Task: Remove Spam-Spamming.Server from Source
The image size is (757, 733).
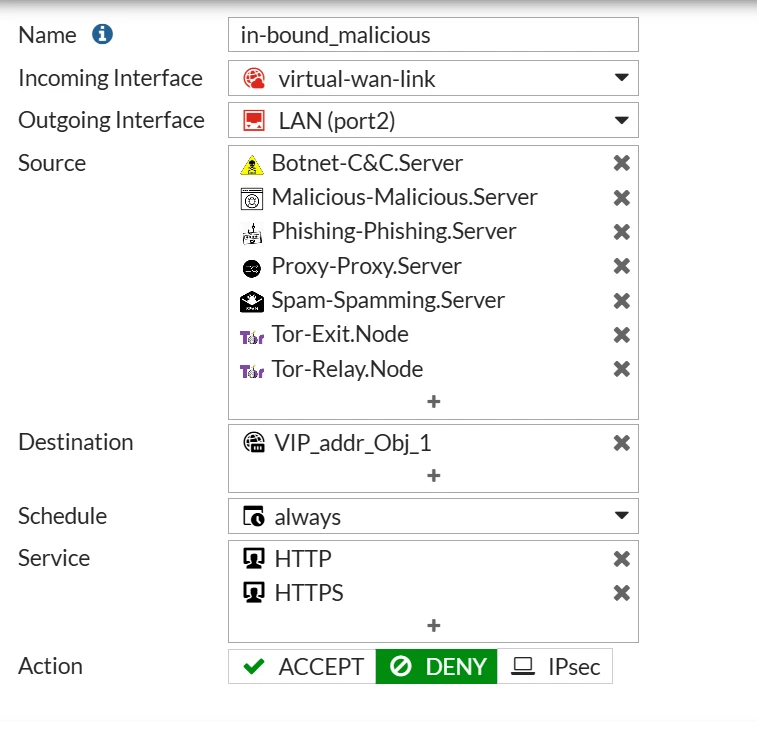Action: (x=622, y=301)
